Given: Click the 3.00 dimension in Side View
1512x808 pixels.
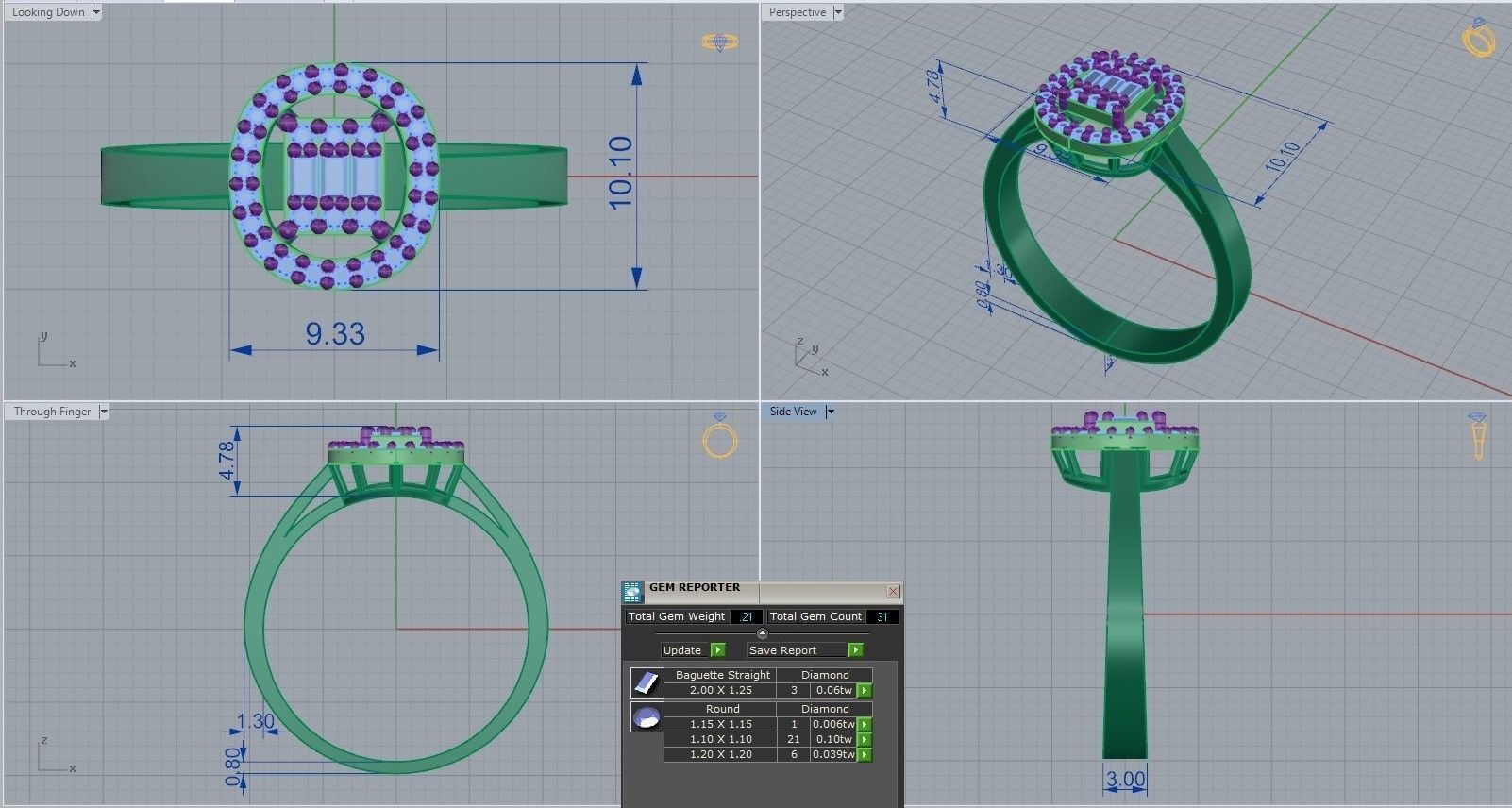Looking at the screenshot, I should tap(1125, 780).
